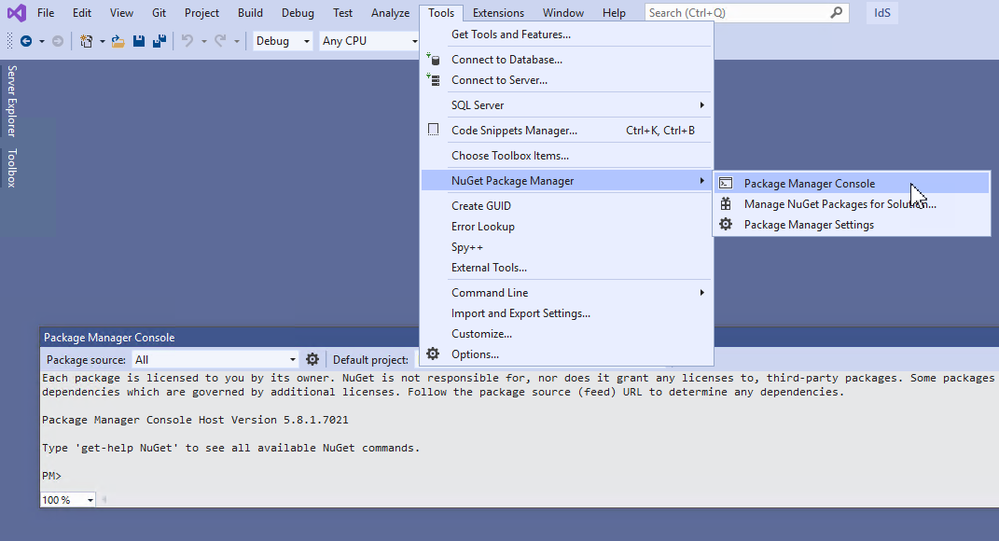Click the Save icon in toolbar
The height and width of the screenshot is (541, 999).
138,41
